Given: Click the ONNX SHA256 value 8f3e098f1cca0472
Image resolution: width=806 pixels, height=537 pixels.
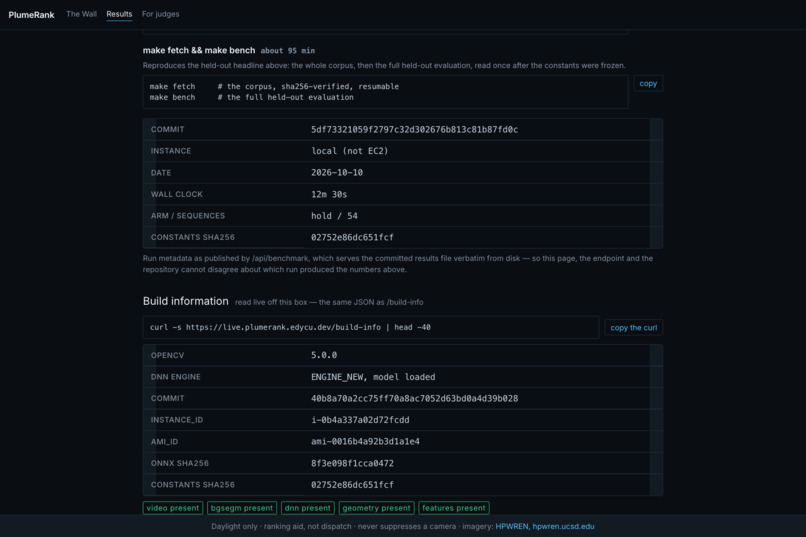Looking at the screenshot, I should [x=352, y=463].
